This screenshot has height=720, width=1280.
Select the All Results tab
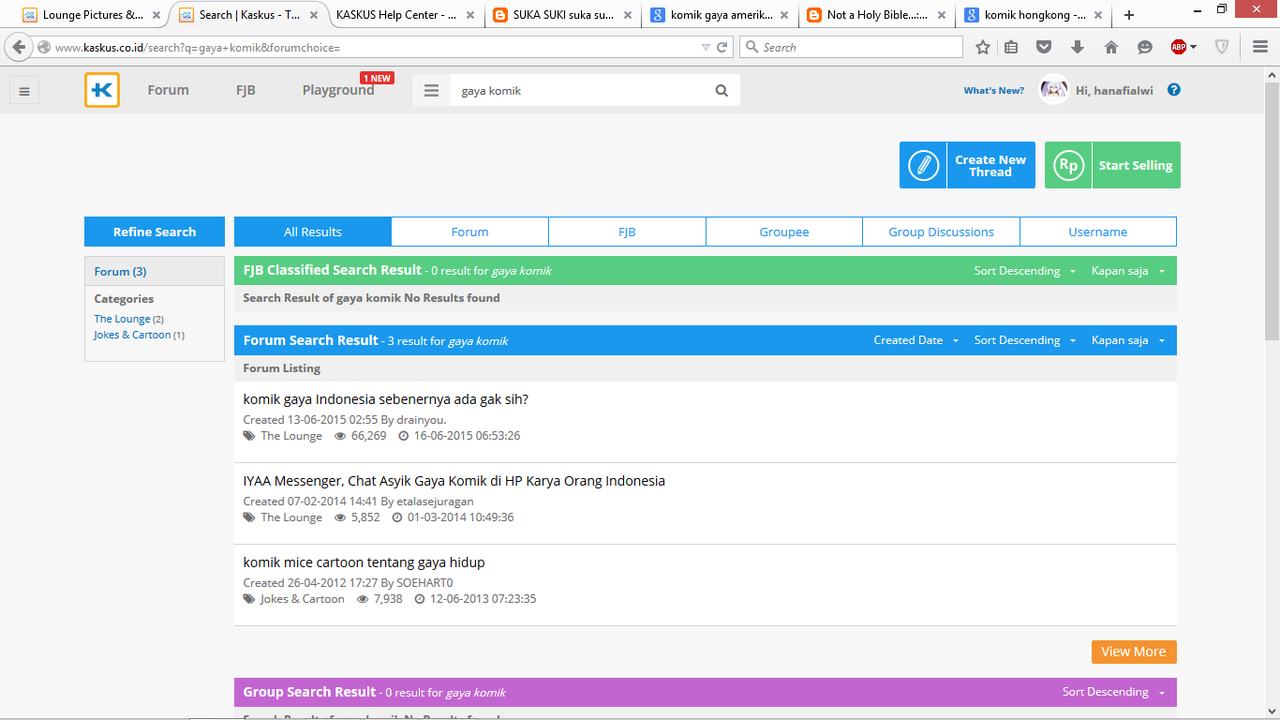(312, 231)
